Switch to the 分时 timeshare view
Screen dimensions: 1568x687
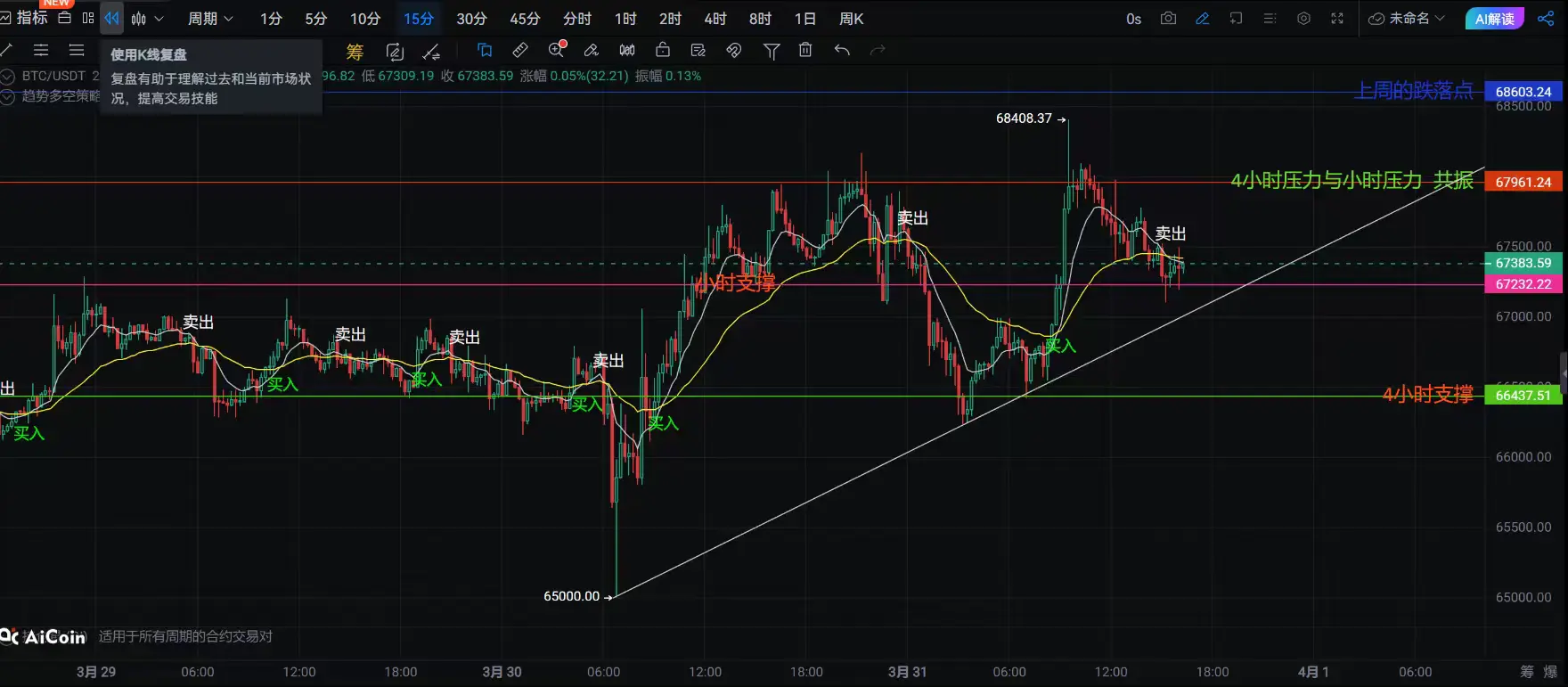(x=577, y=19)
